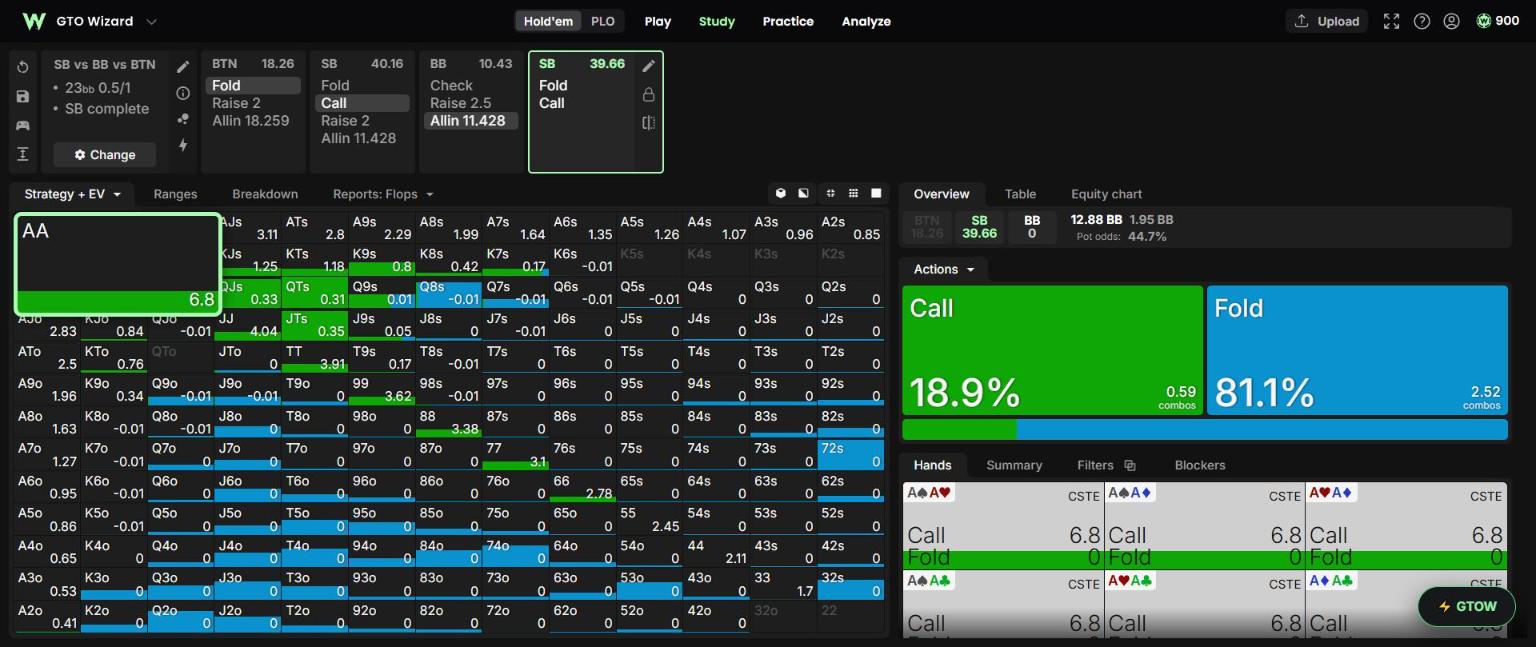Click the Upload button
Image resolution: width=1536 pixels, height=647 pixels.
(x=1326, y=21)
